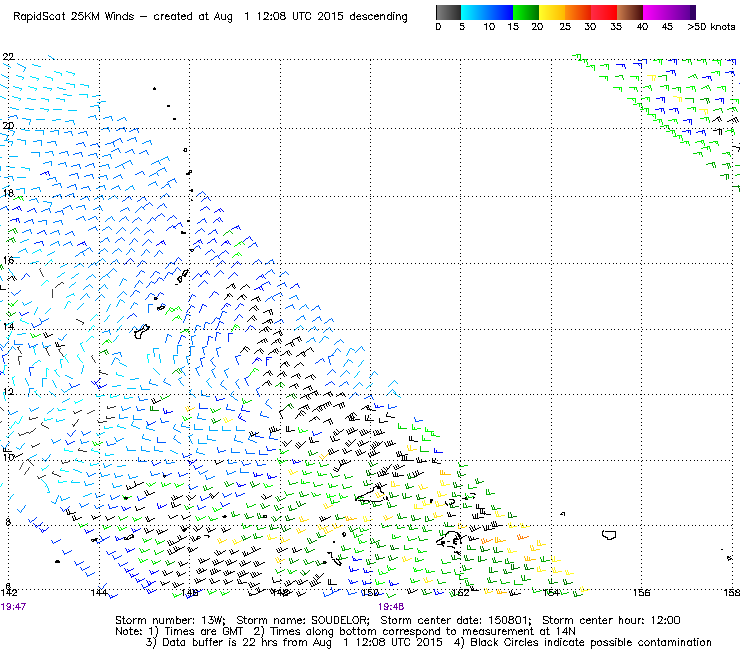This screenshot has width=740, height=650.
Task: Click the purple '19:47' time stamp
Action: [13, 607]
